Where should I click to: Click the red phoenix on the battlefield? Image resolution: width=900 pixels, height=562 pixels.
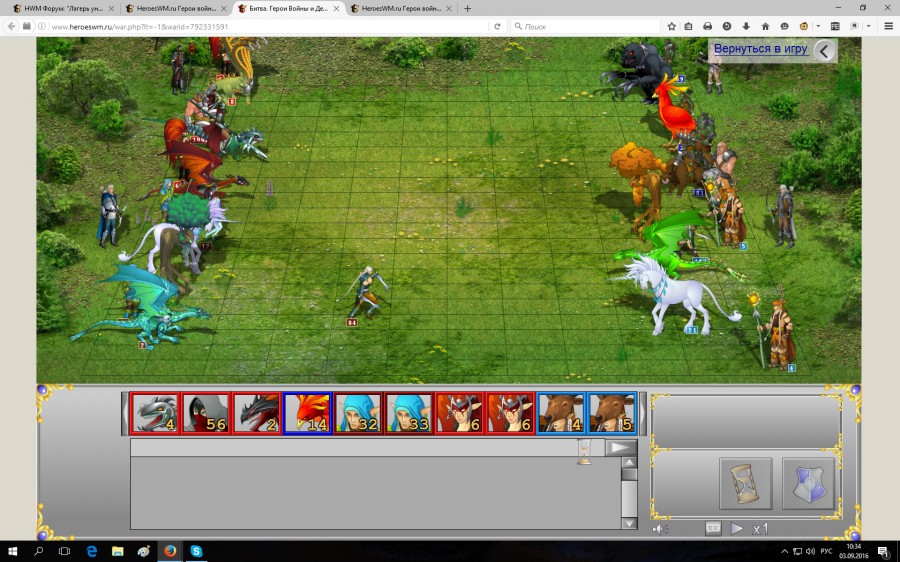click(677, 109)
